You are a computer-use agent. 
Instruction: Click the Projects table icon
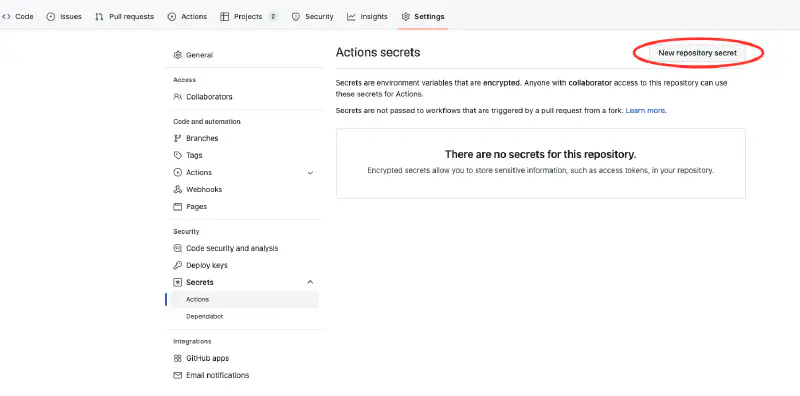coord(224,16)
